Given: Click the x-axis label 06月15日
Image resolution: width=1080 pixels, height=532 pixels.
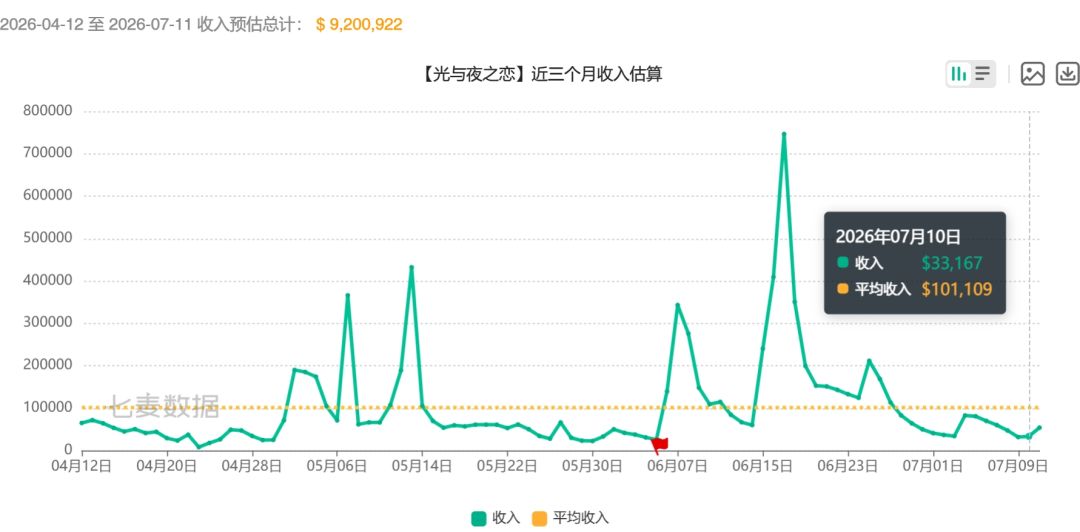Looking at the screenshot, I should pyautogui.click(x=762, y=466).
